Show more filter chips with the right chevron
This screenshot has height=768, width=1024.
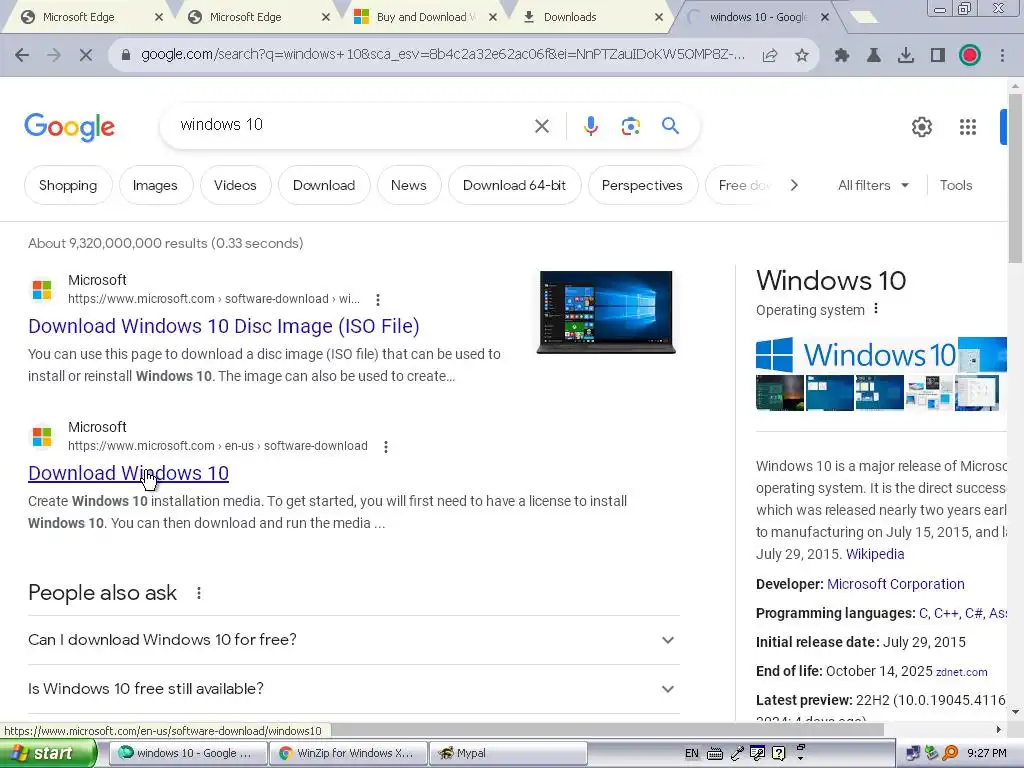click(793, 185)
